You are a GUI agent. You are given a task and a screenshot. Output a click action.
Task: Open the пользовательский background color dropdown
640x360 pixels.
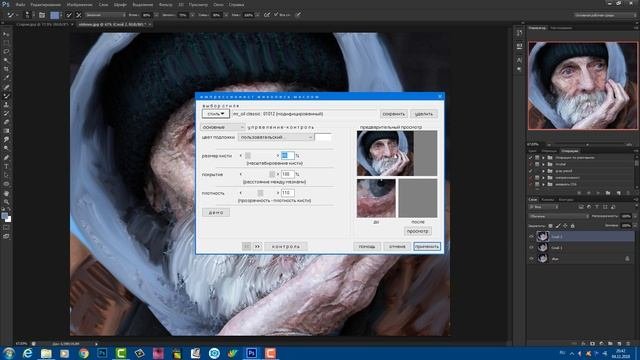(276, 138)
